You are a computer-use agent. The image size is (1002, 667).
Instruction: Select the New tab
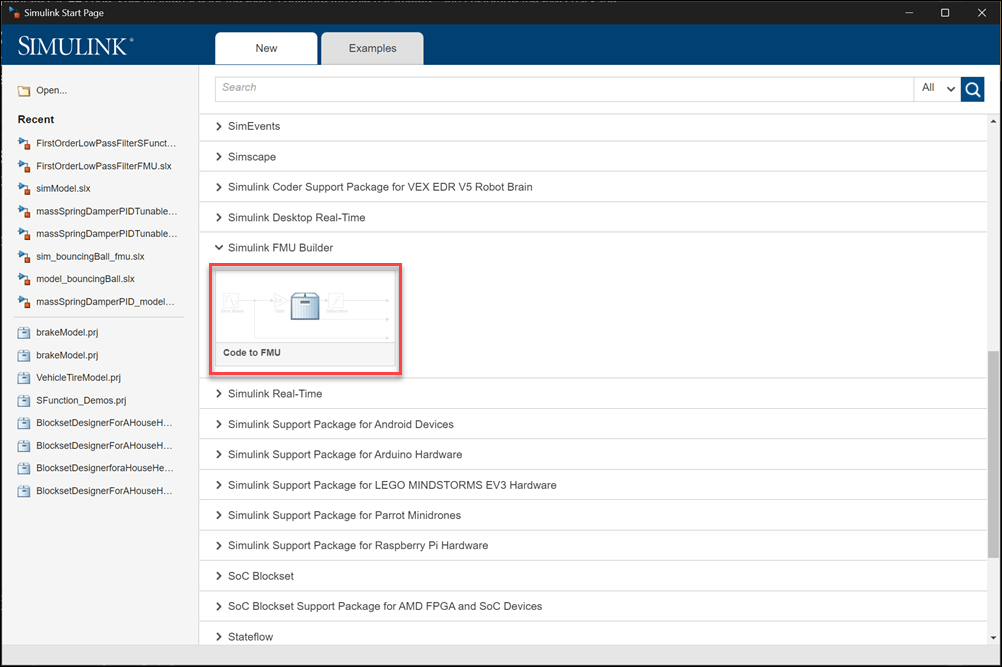click(x=266, y=48)
